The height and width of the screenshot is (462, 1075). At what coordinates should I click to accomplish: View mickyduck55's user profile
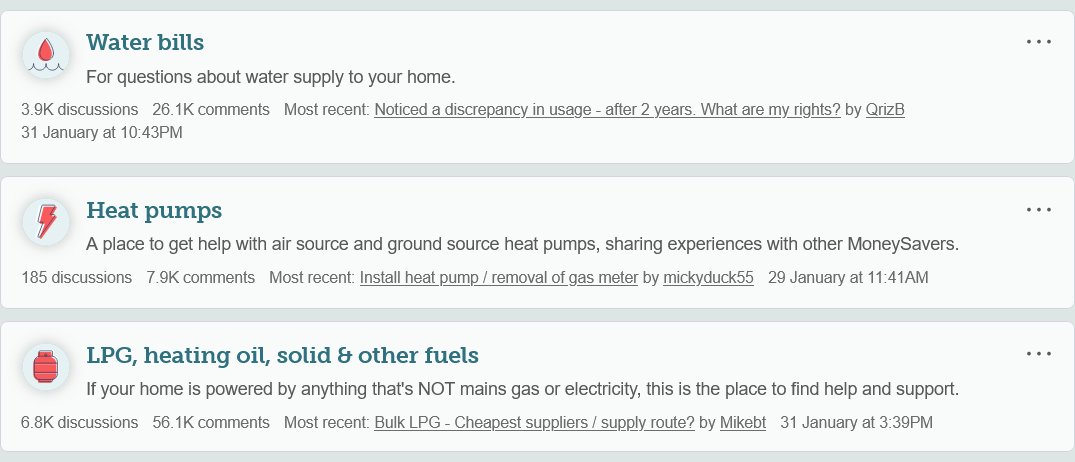coord(708,278)
